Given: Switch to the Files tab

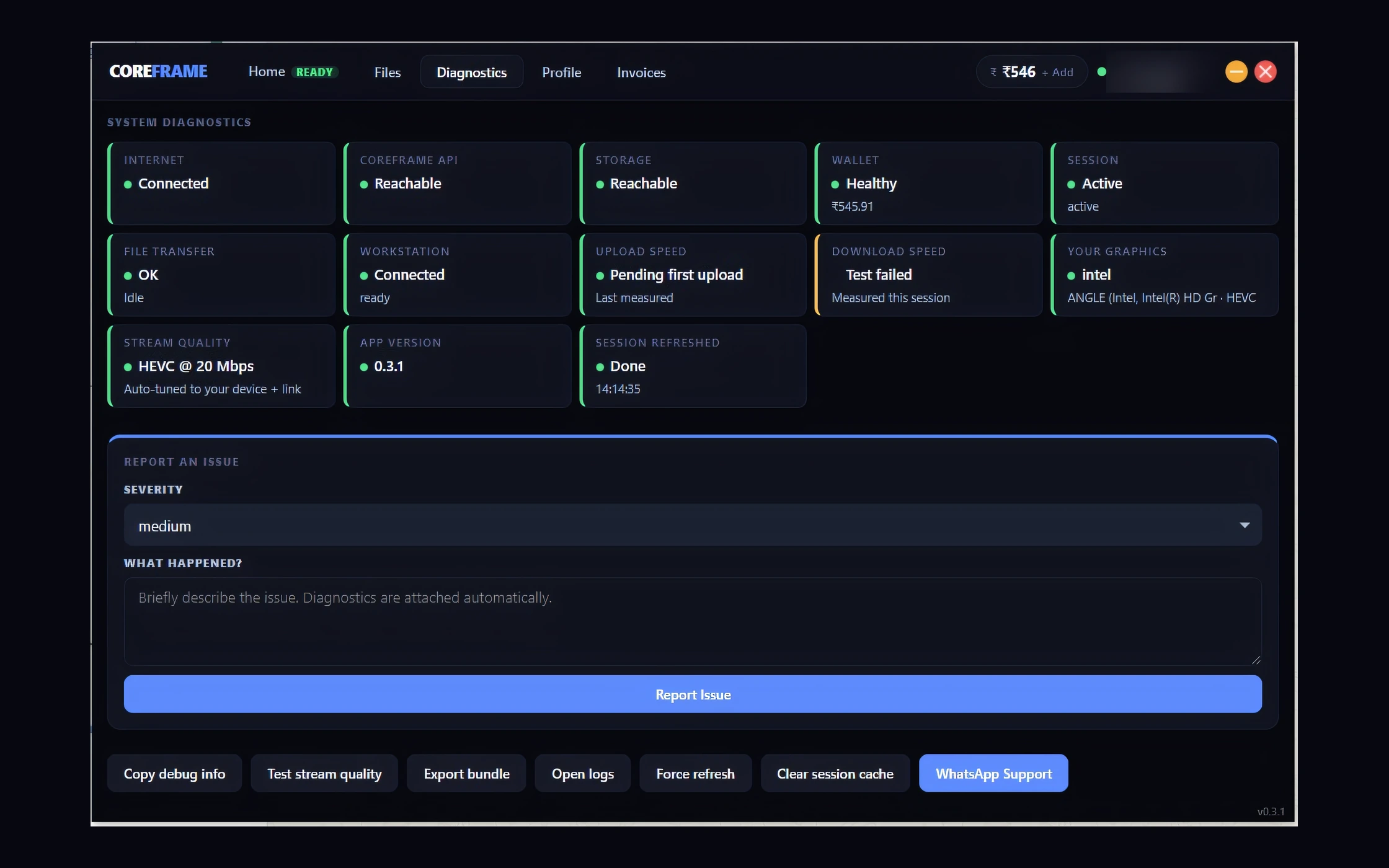Looking at the screenshot, I should click(388, 72).
